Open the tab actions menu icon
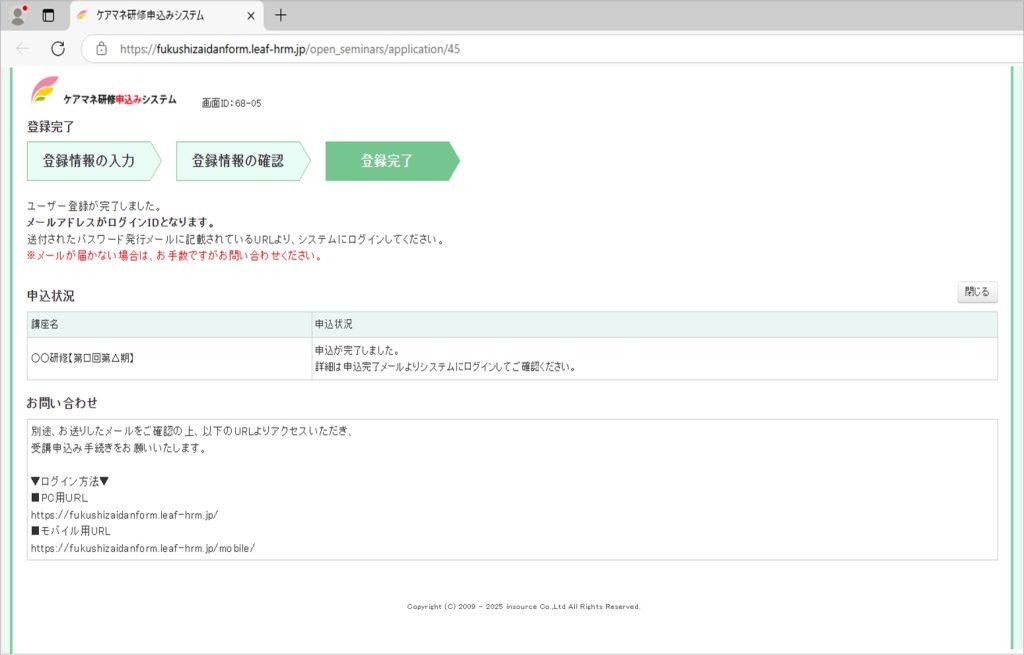The height and width of the screenshot is (655, 1024). tap(48, 15)
